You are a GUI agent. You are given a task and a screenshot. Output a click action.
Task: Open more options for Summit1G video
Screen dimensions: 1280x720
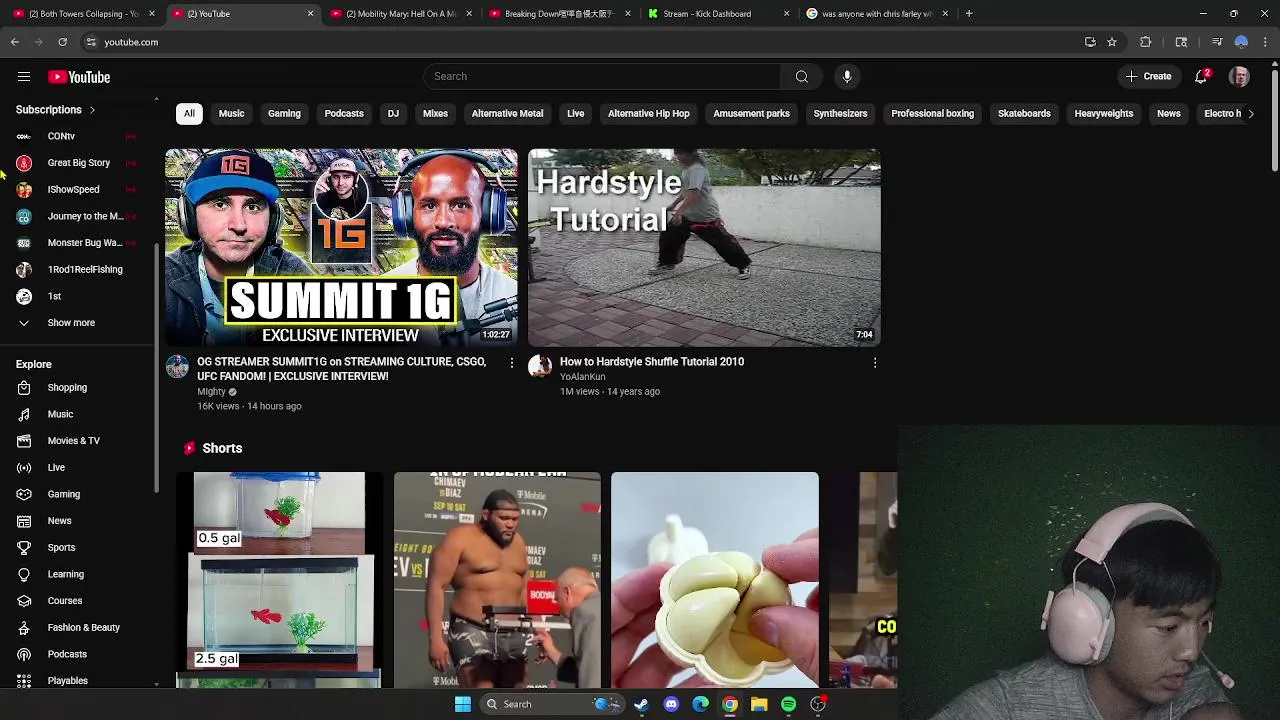511,363
